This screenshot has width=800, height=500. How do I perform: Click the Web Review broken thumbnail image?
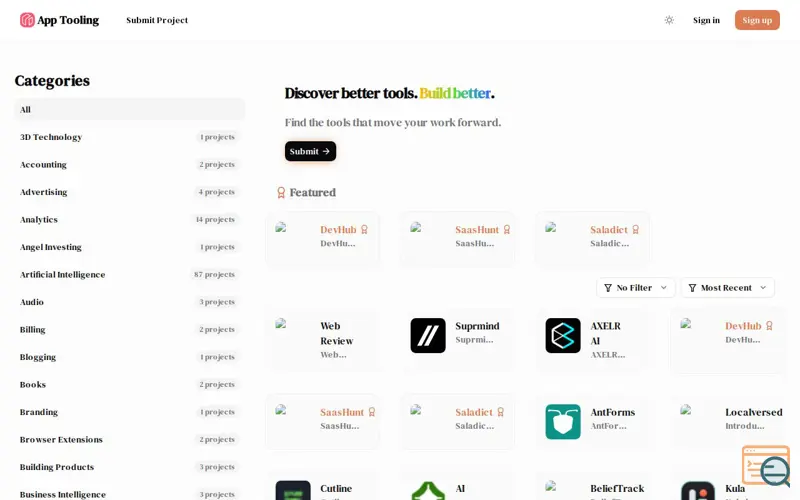pyautogui.click(x=281, y=323)
